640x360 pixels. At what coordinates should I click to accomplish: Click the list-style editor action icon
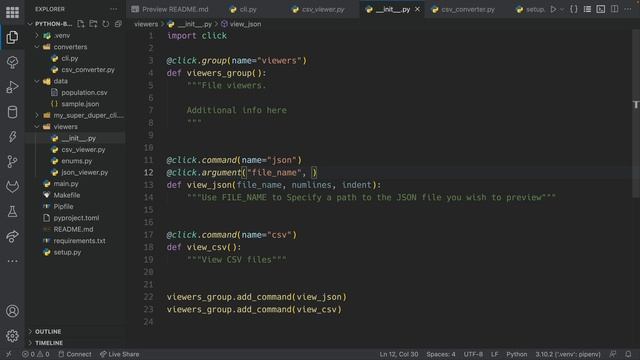587,9
